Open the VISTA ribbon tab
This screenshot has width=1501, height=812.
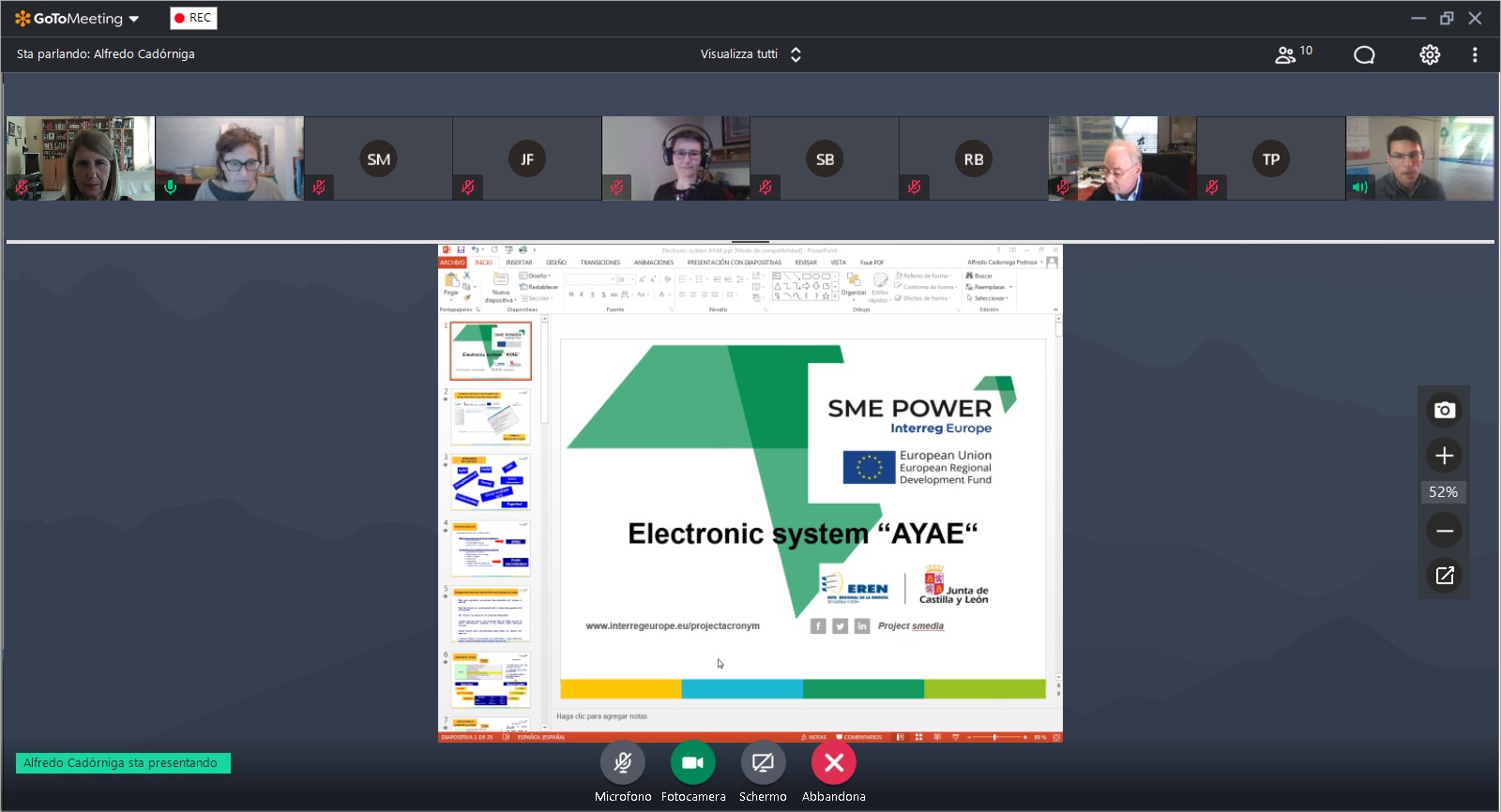(839, 263)
